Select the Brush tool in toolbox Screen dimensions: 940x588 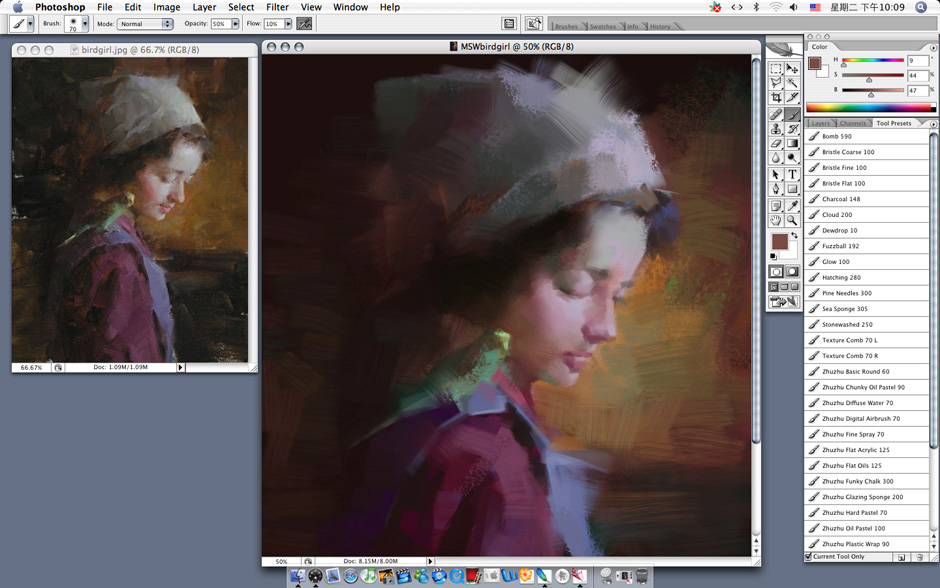click(792, 114)
